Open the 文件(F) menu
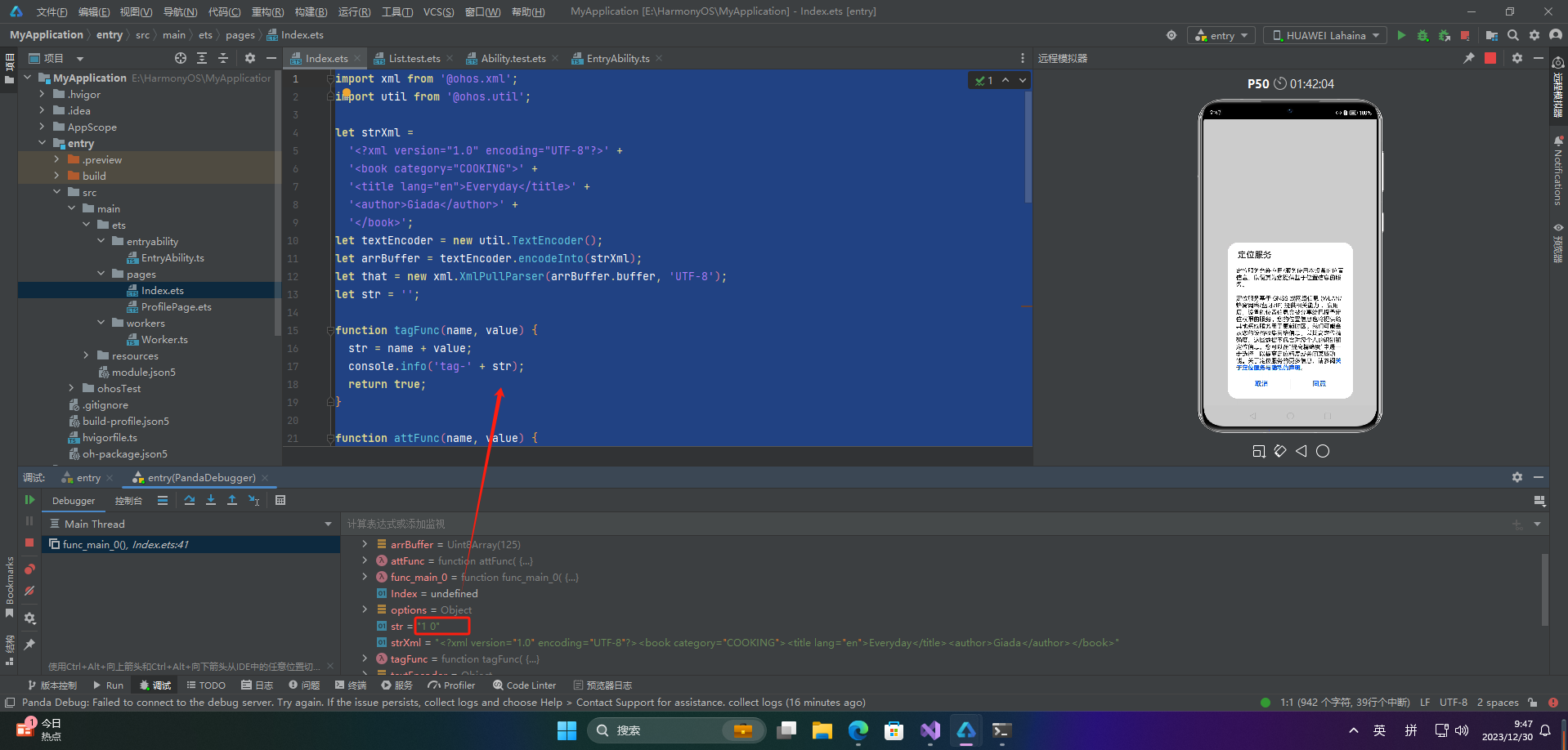The width and height of the screenshot is (1568, 750). point(52,11)
